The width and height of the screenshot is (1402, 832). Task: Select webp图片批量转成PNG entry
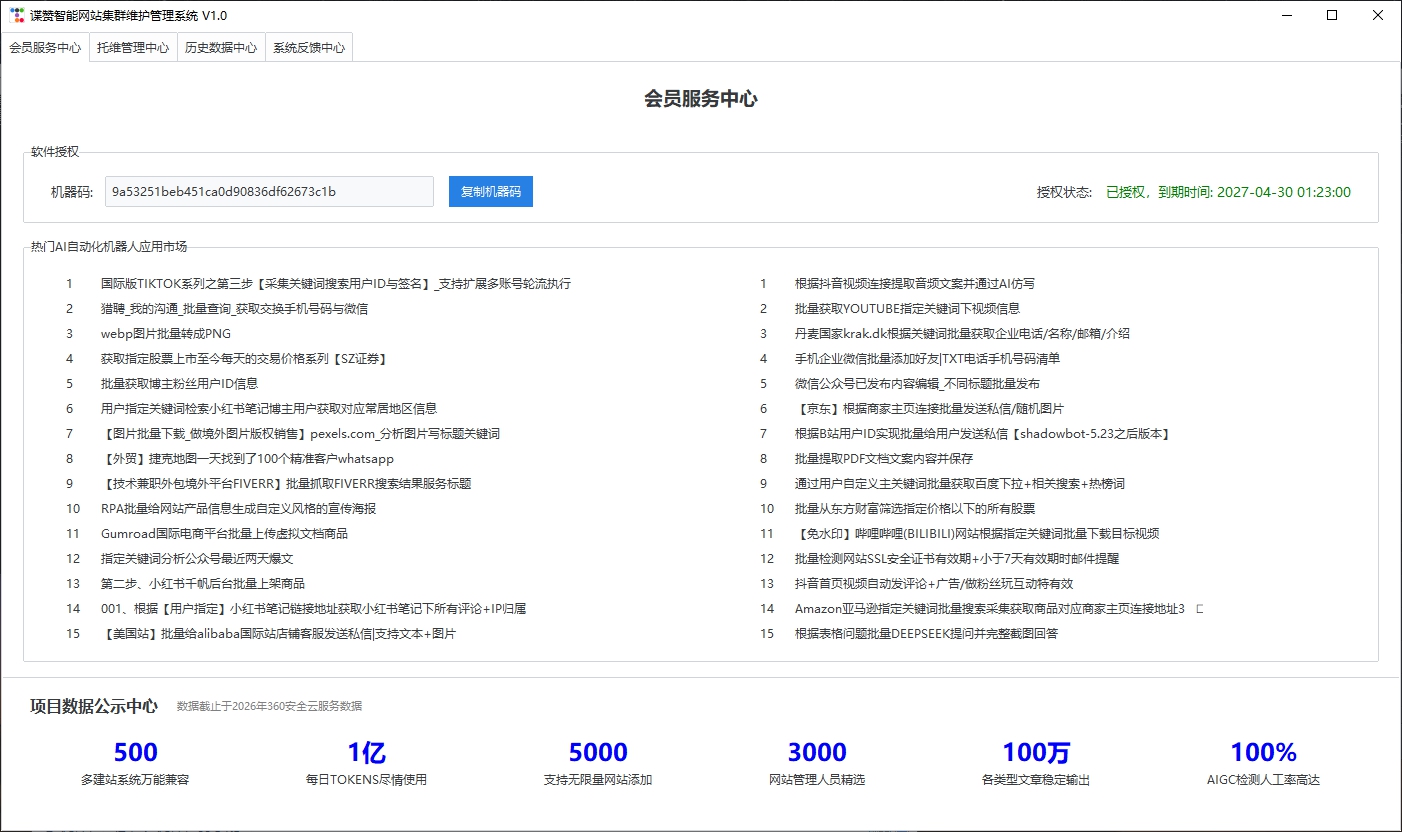(x=166, y=334)
